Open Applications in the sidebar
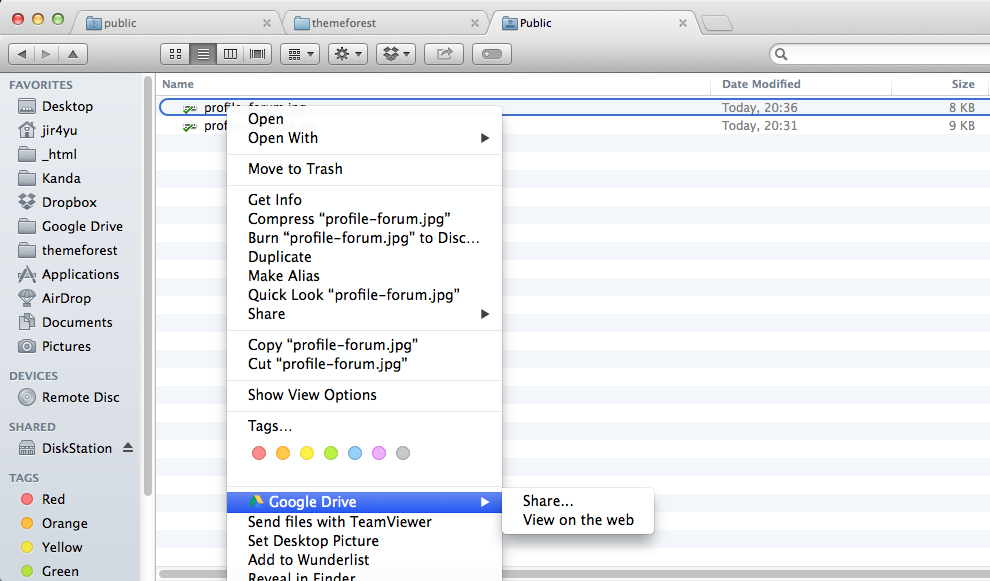This screenshot has width=990, height=581. pos(80,274)
